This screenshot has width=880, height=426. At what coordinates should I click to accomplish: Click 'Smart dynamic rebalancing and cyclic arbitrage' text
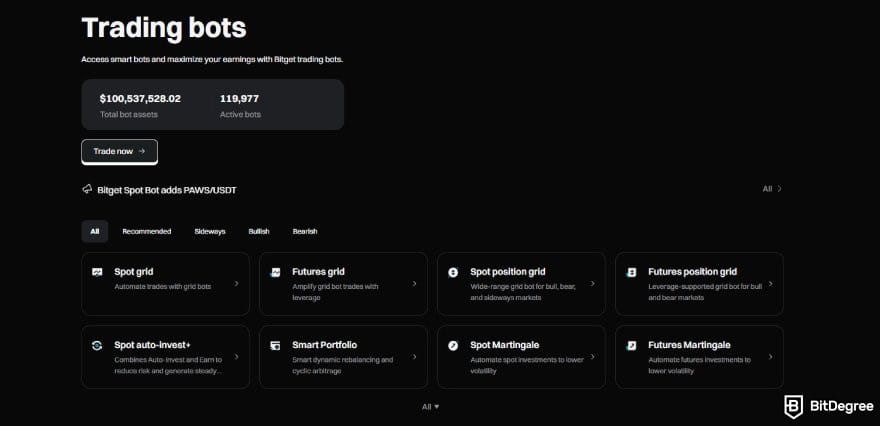[x=342, y=365]
